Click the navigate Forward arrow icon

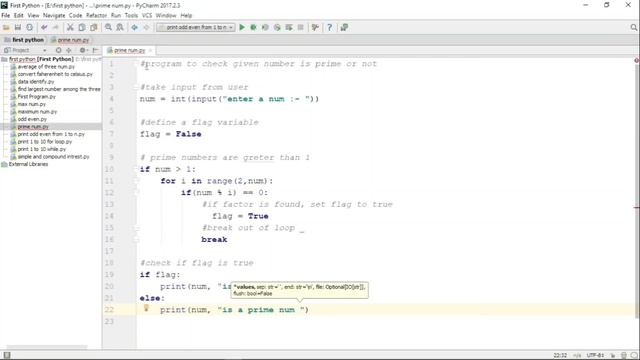tap(146, 27)
